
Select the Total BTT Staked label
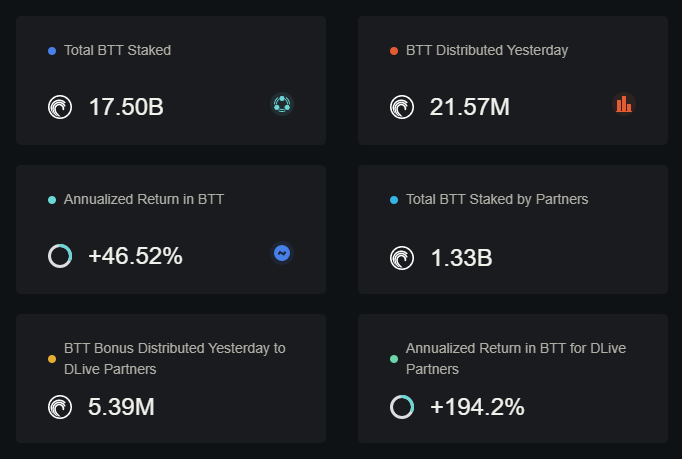117,50
